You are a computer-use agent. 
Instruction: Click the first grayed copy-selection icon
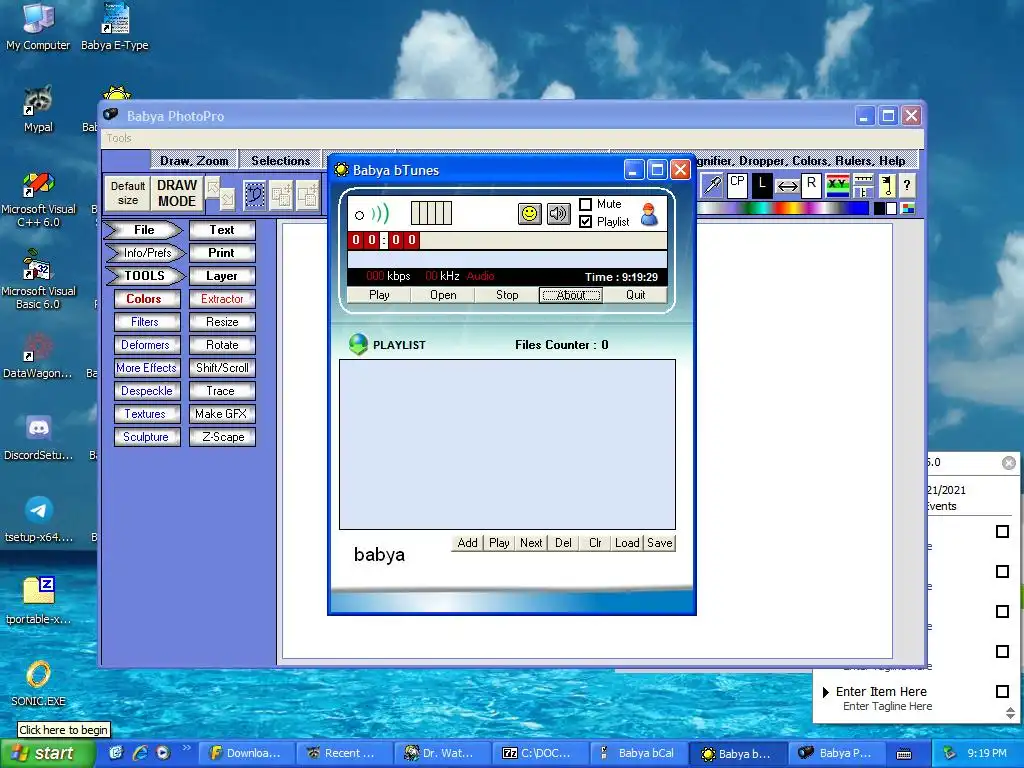281,195
